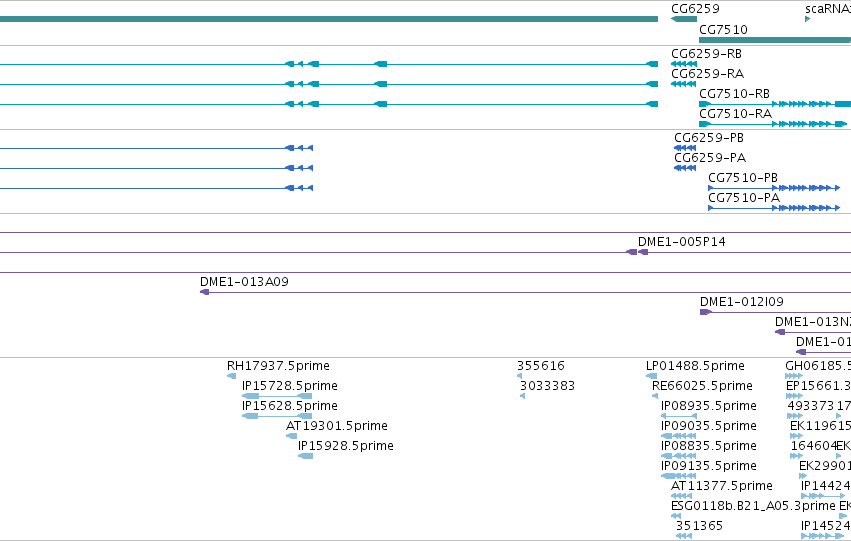Open the LP01488.5prime EST

(695, 366)
